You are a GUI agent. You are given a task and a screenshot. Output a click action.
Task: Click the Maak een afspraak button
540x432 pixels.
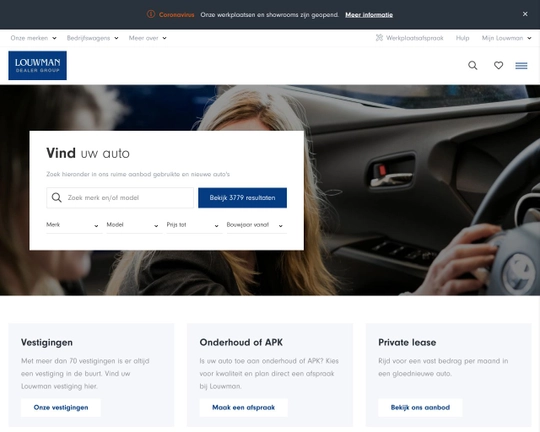coord(243,408)
